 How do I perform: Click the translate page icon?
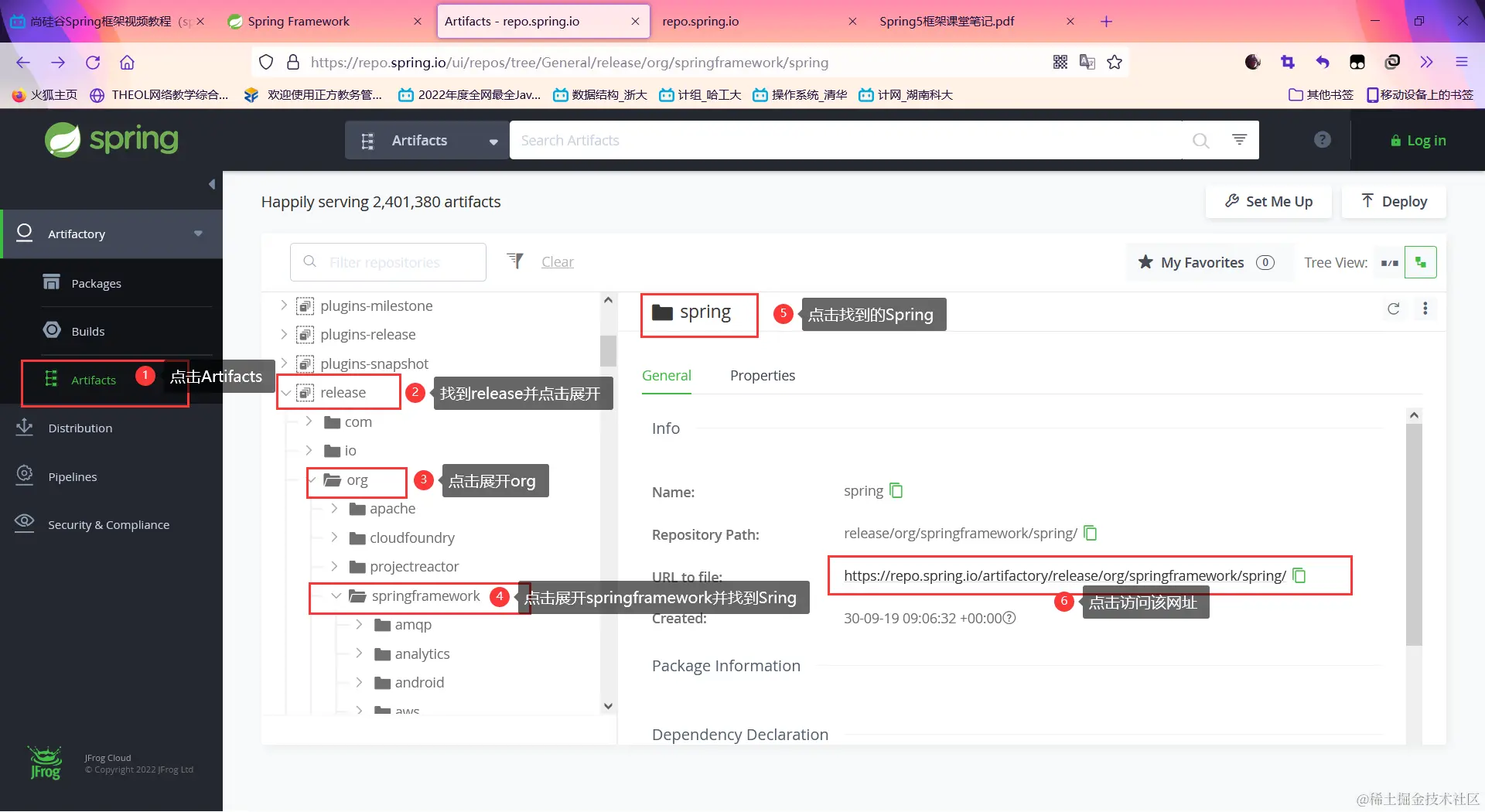1087,62
